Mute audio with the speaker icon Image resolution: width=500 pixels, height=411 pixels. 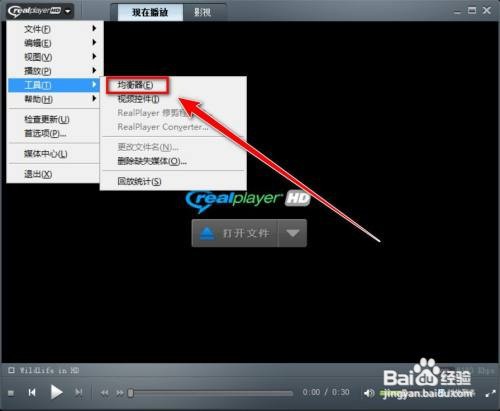369,393
